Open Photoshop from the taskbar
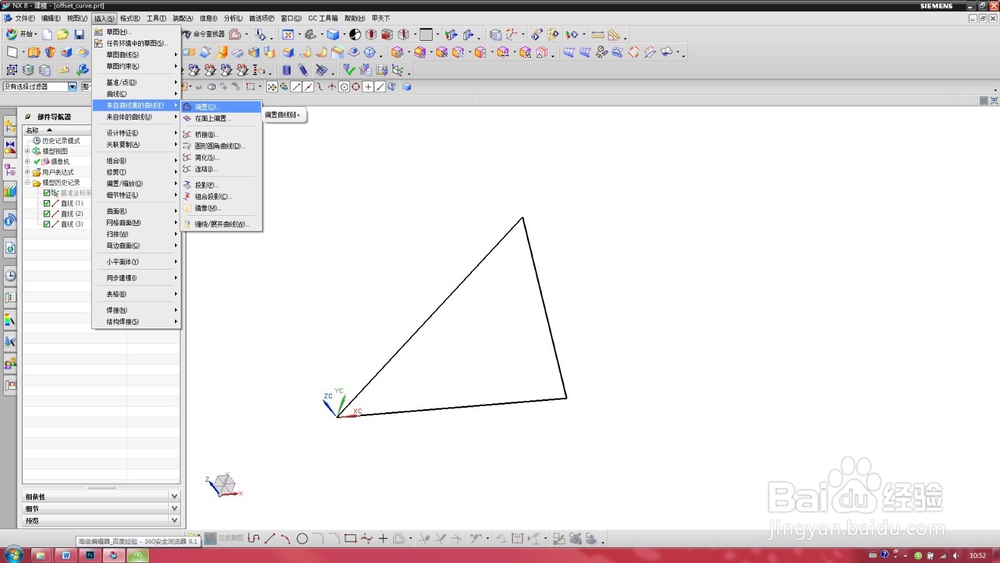 (90, 555)
